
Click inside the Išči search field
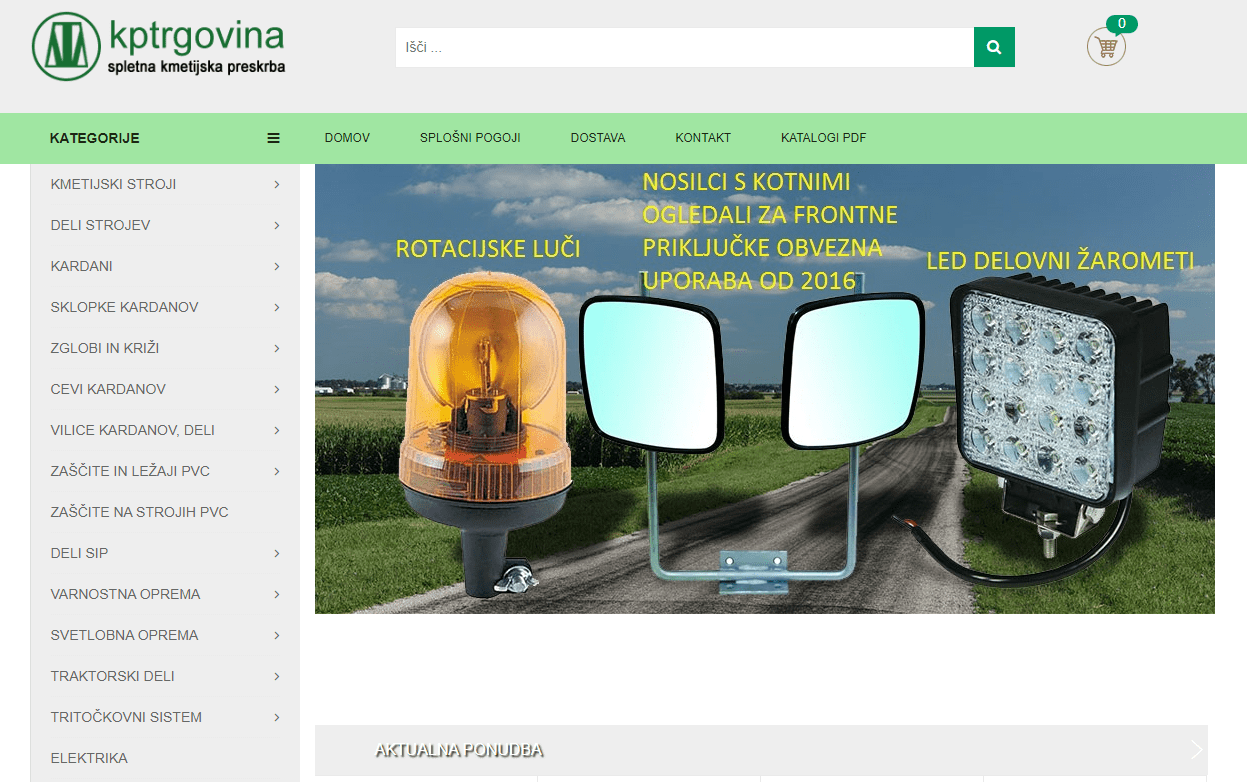[x=684, y=47]
